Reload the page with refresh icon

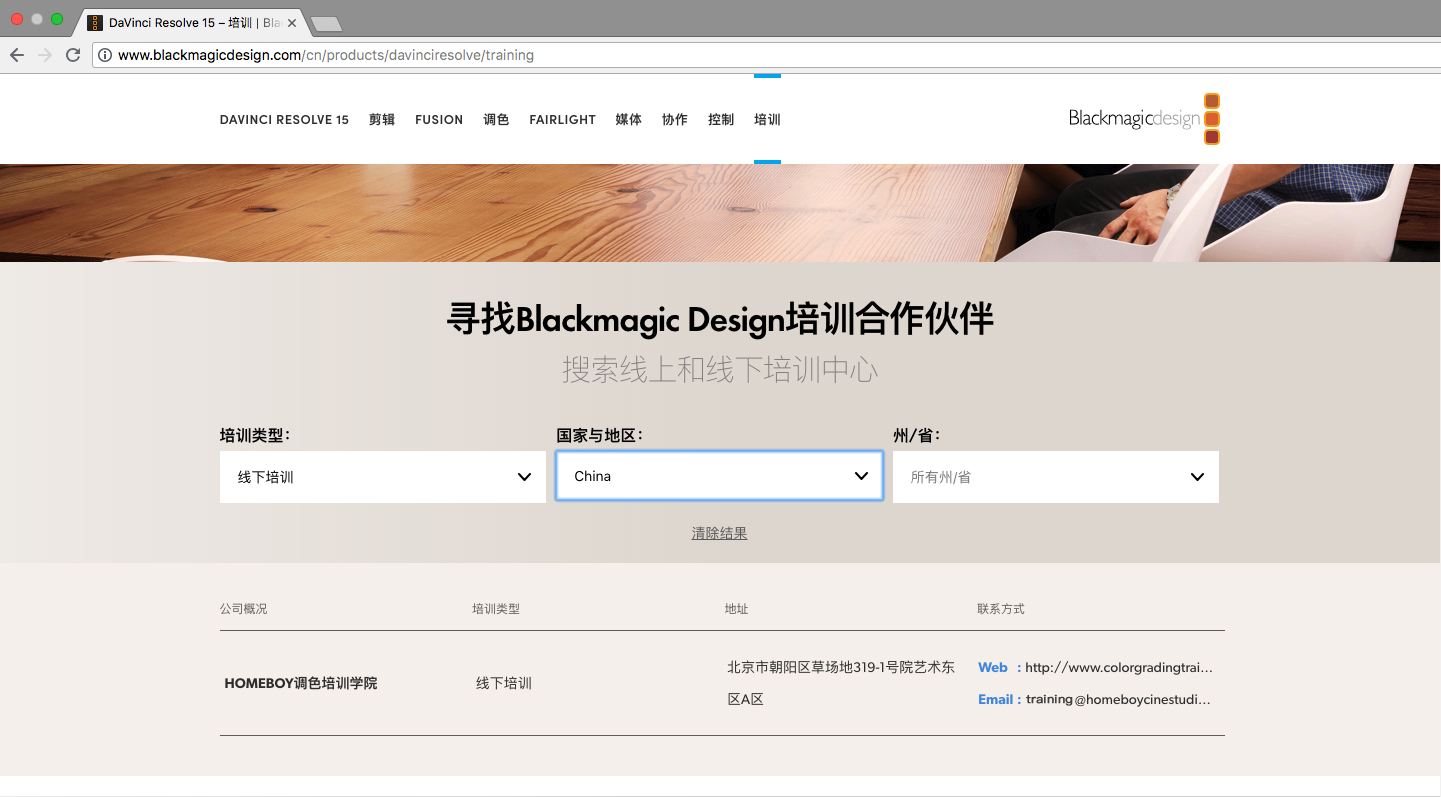(x=73, y=55)
